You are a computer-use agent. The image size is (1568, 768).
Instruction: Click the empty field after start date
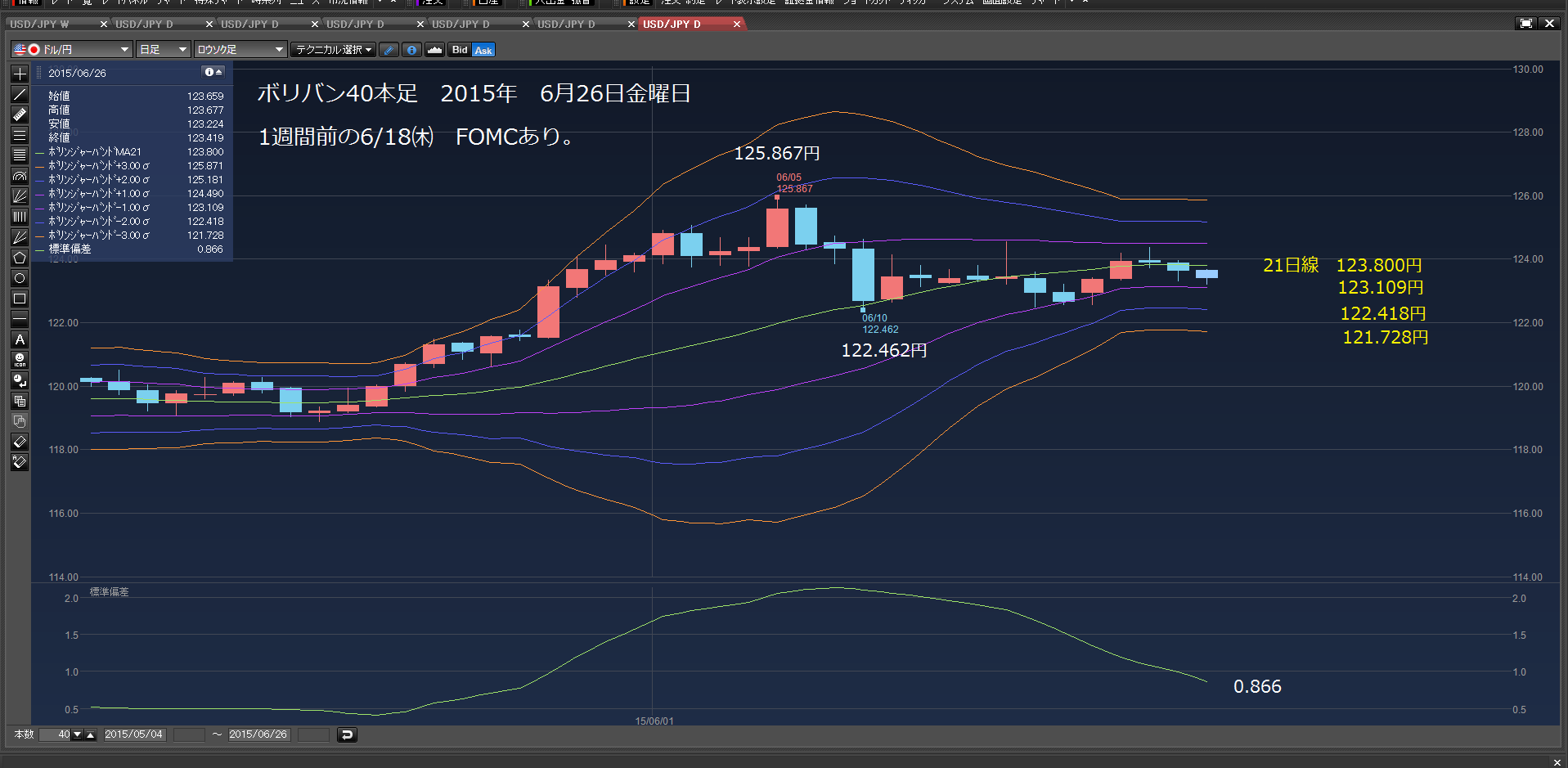tap(189, 734)
